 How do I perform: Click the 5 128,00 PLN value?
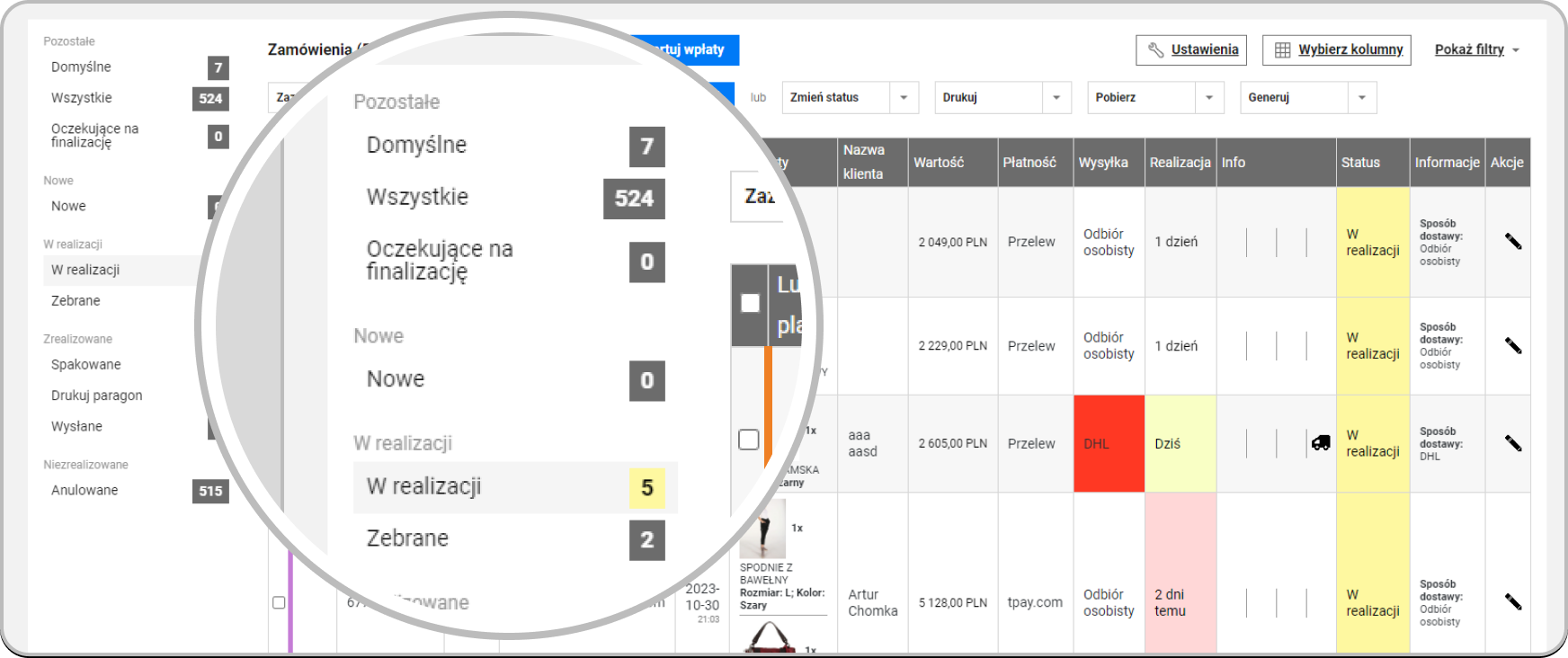click(953, 602)
